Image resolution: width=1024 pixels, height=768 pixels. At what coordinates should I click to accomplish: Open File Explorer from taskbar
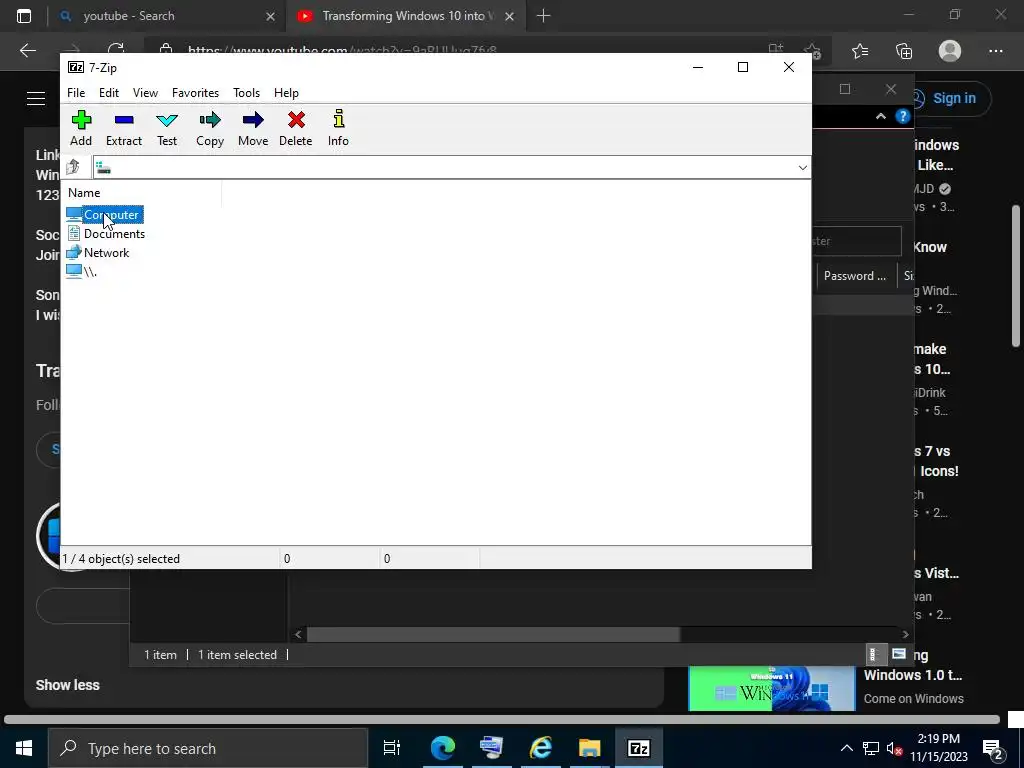[589, 748]
